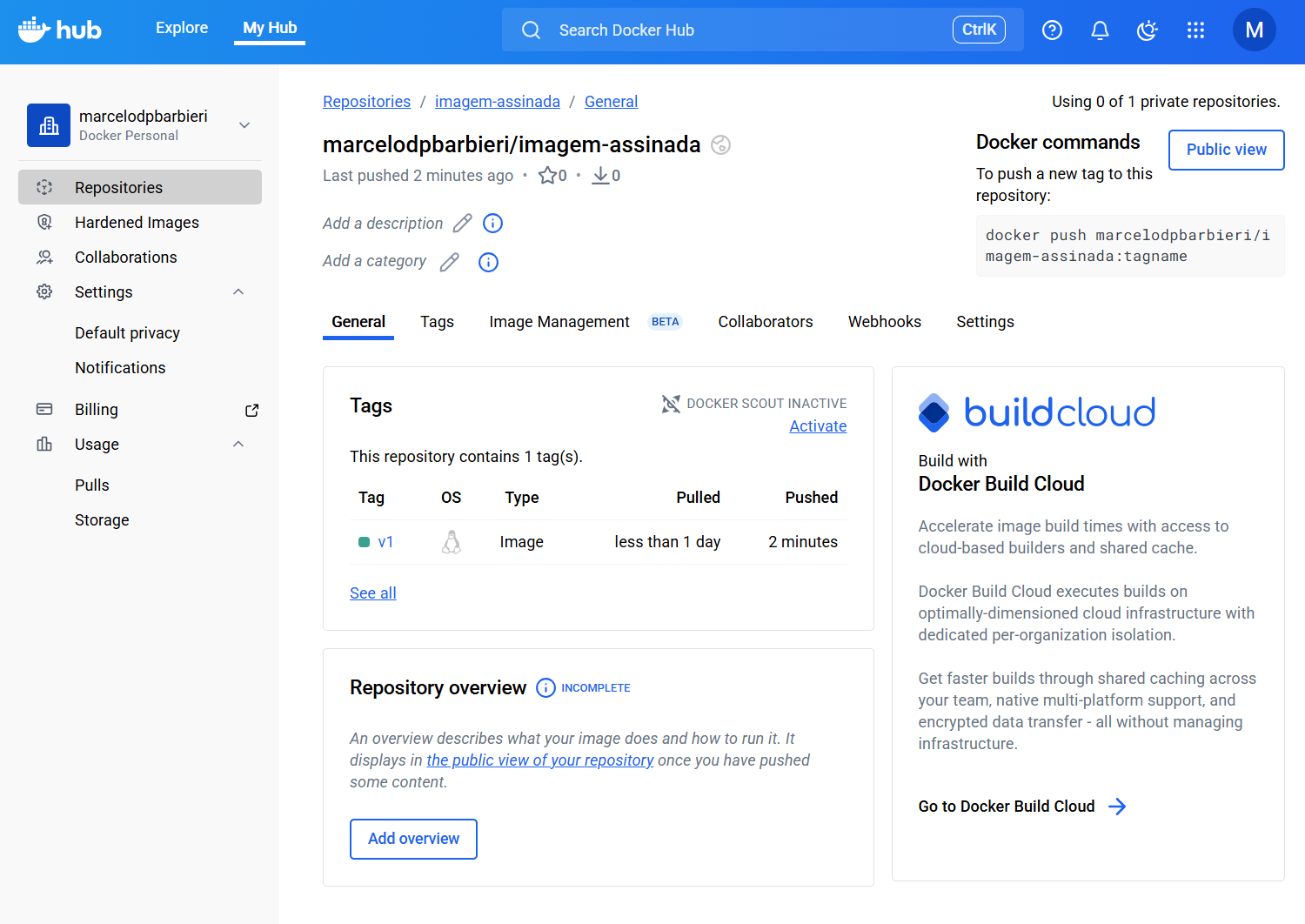Click the help question mark icon
The width and height of the screenshot is (1305, 924).
click(1052, 30)
